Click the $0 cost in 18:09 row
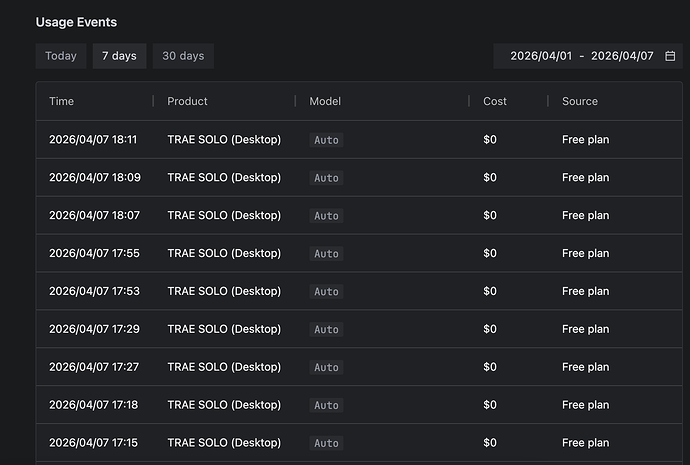The height and width of the screenshot is (465, 690). [490, 177]
